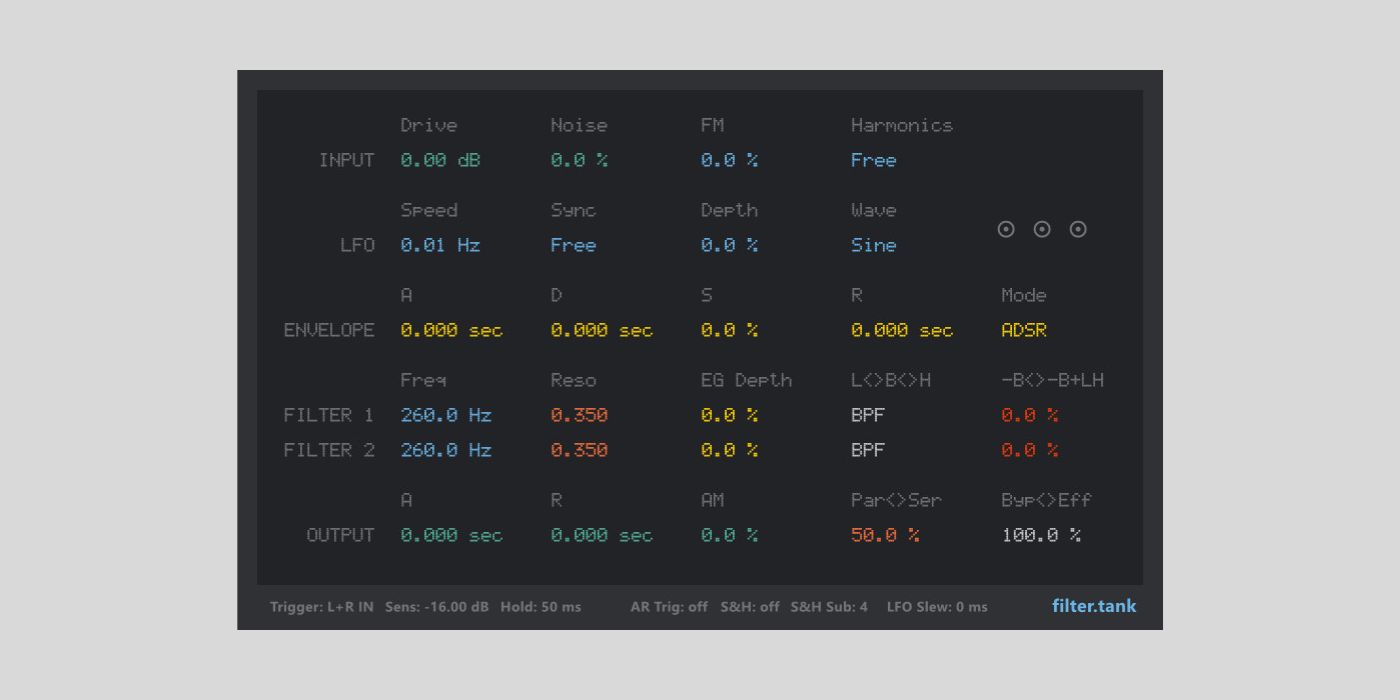Click the third circular LFO indicator icon
Screen dimensions: 1400x700
pyautogui.click(x=1078, y=229)
